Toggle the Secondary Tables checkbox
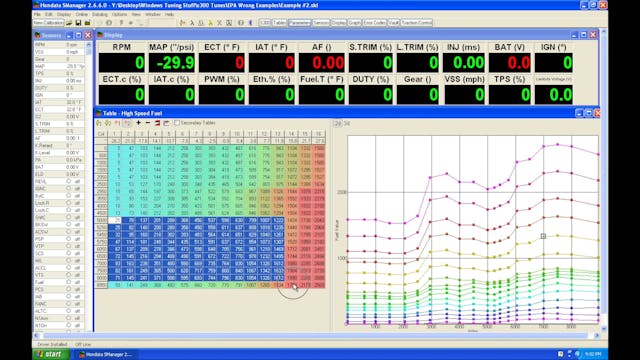 177,123
